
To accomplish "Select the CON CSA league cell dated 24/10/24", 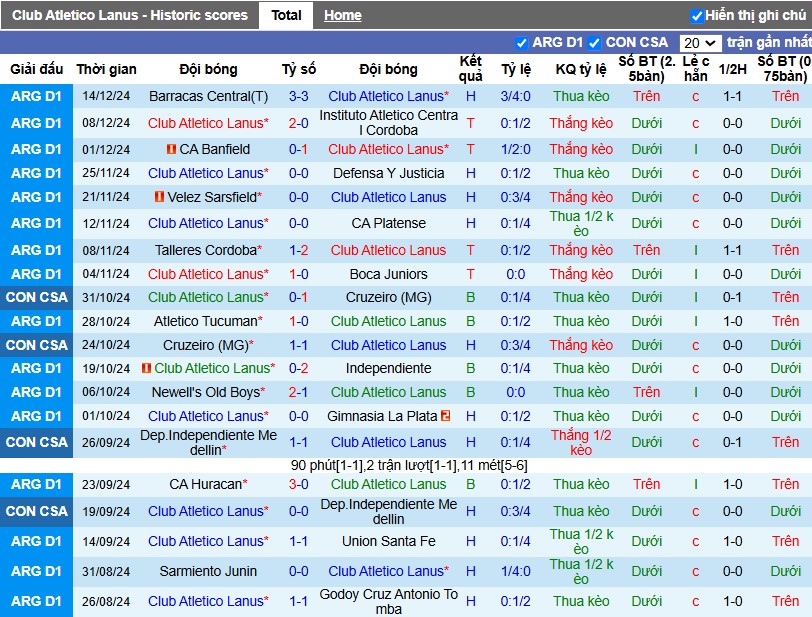I will coord(36,345).
